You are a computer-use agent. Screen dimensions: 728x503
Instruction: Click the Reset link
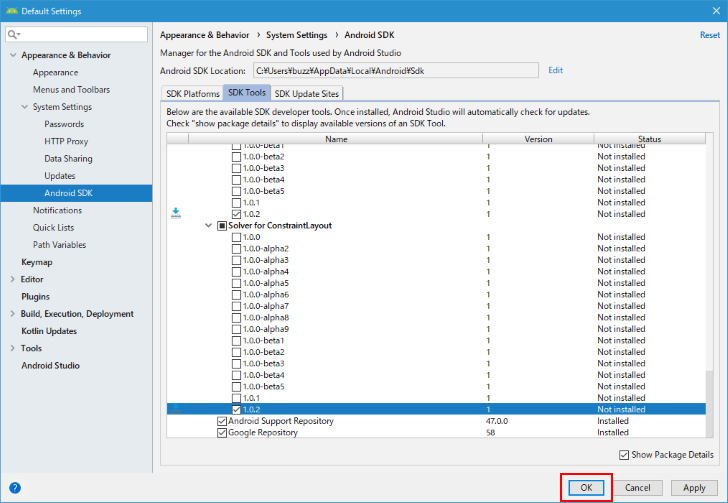pyautogui.click(x=710, y=35)
